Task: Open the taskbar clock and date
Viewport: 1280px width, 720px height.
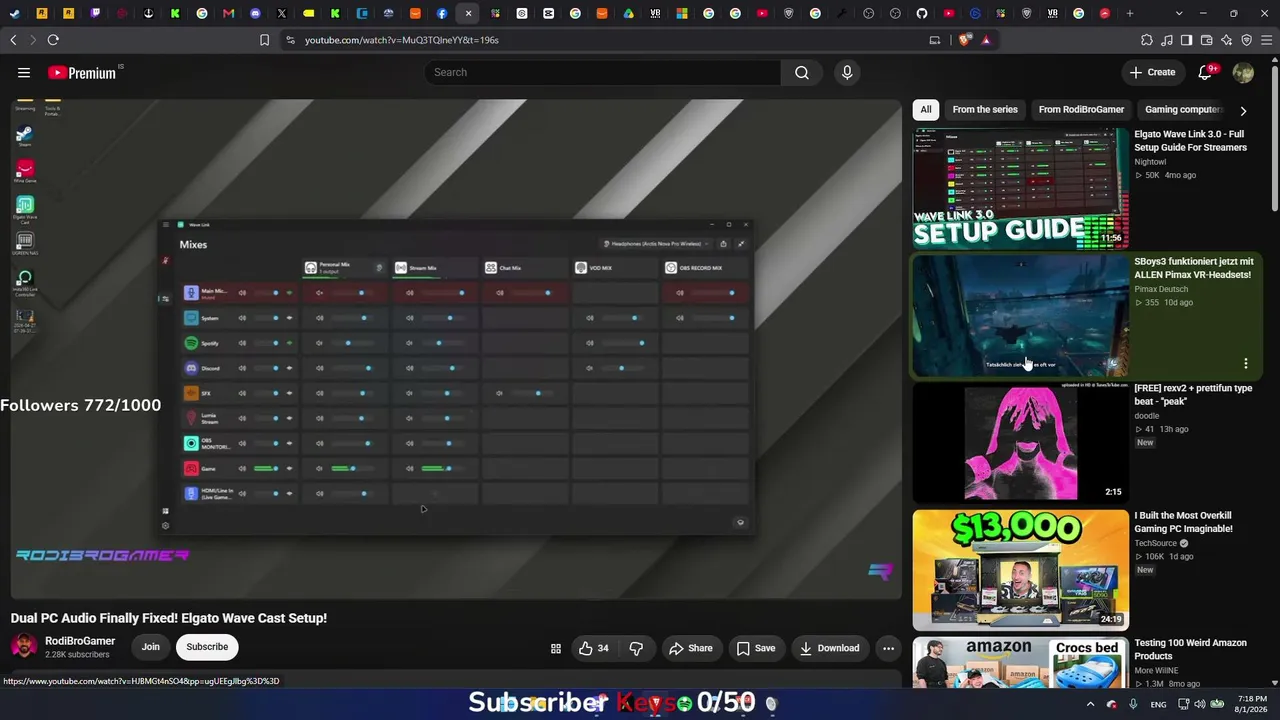Action: click(x=1252, y=704)
